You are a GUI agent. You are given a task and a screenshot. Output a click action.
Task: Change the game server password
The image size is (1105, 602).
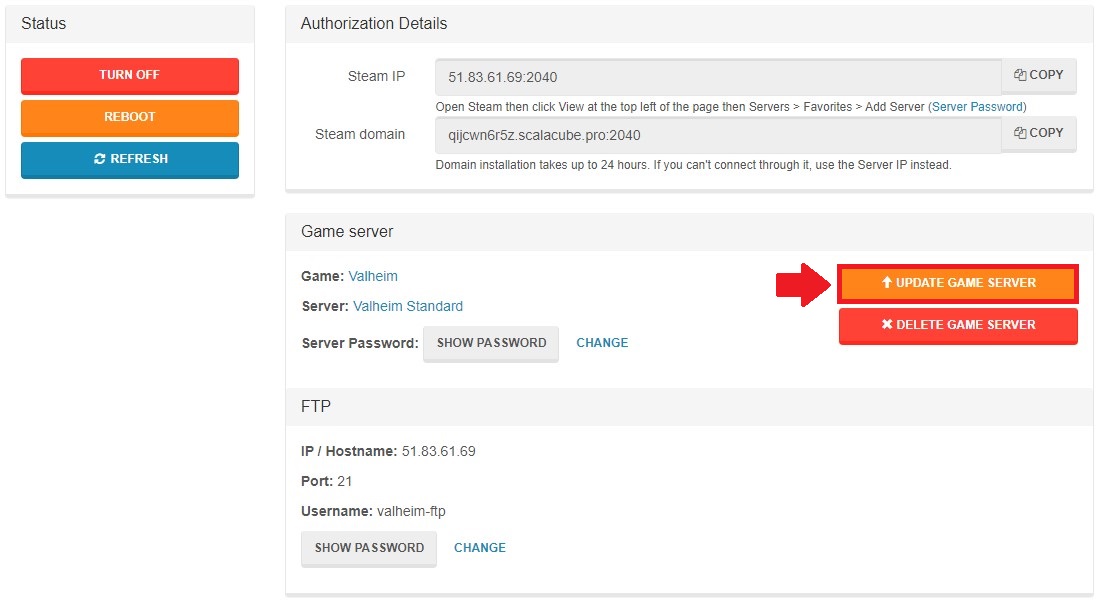click(x=602, y=343)
